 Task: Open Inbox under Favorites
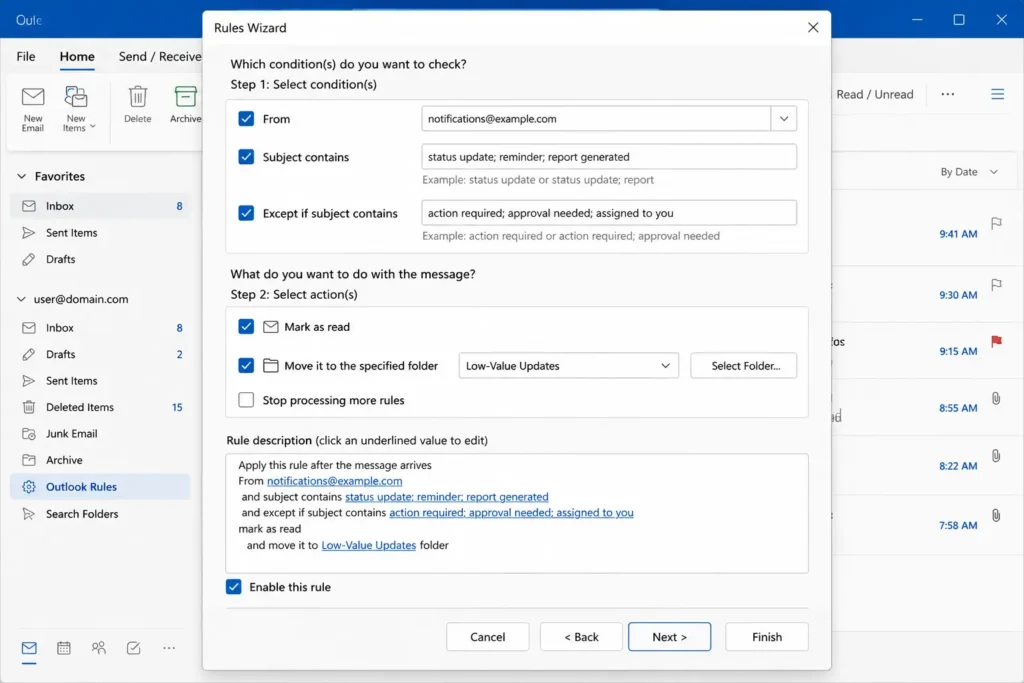tap(101, 206)
